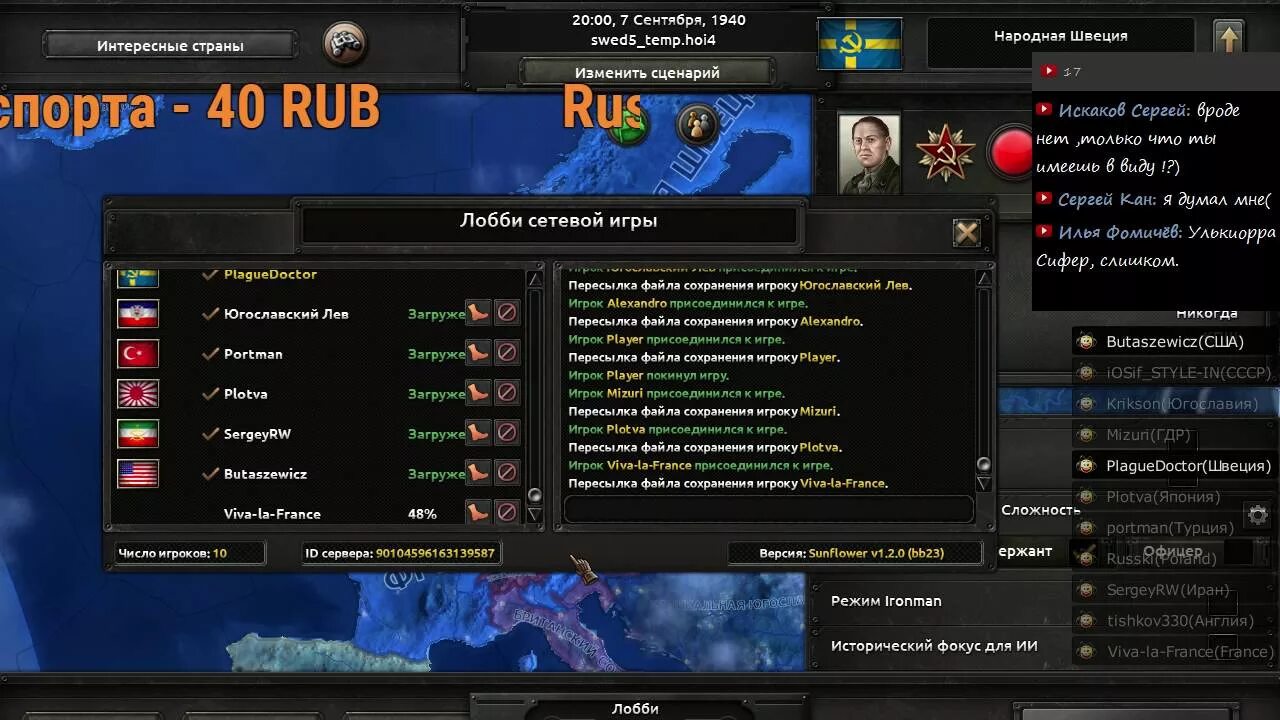Click the leader portrait thumbnail
Image resolution: width=1280 pixels, height=720 pixels.
(868, 153)
